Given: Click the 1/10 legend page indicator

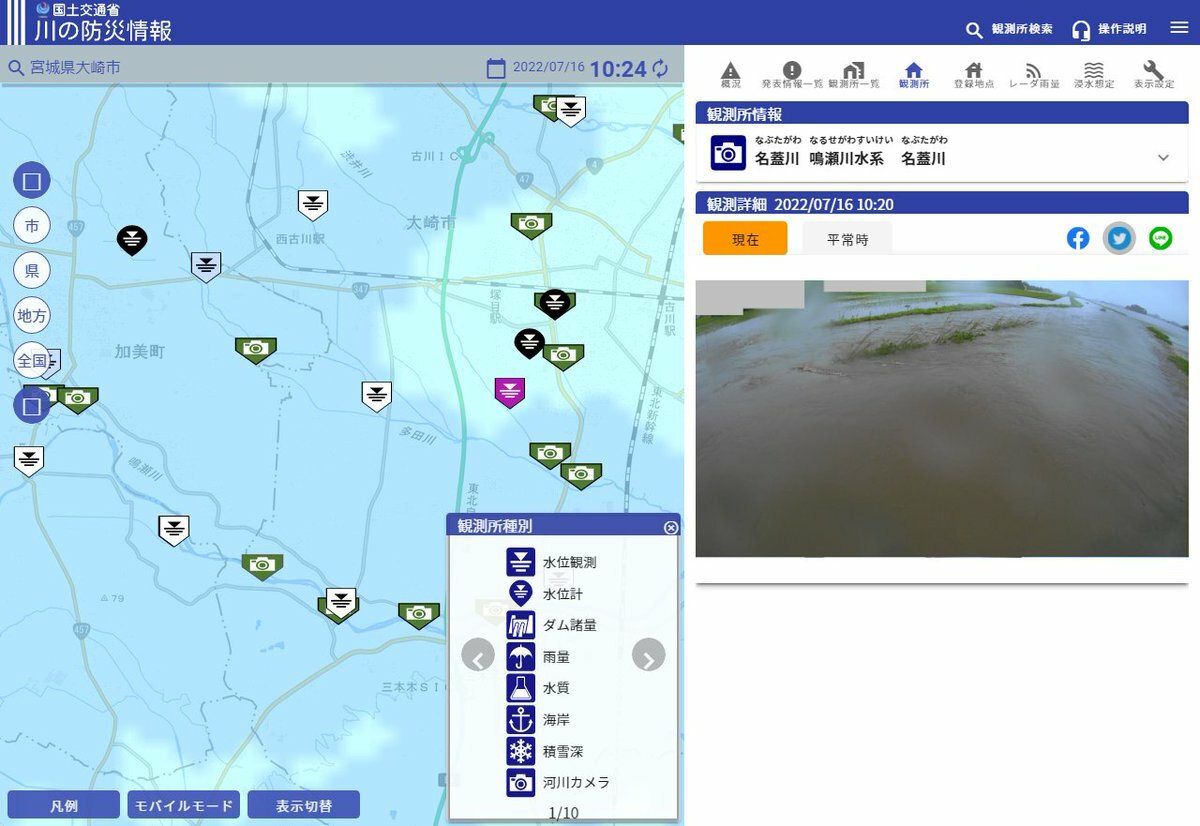Looking at the screenshot, I should pyautogui.click(x=564, y=813).
